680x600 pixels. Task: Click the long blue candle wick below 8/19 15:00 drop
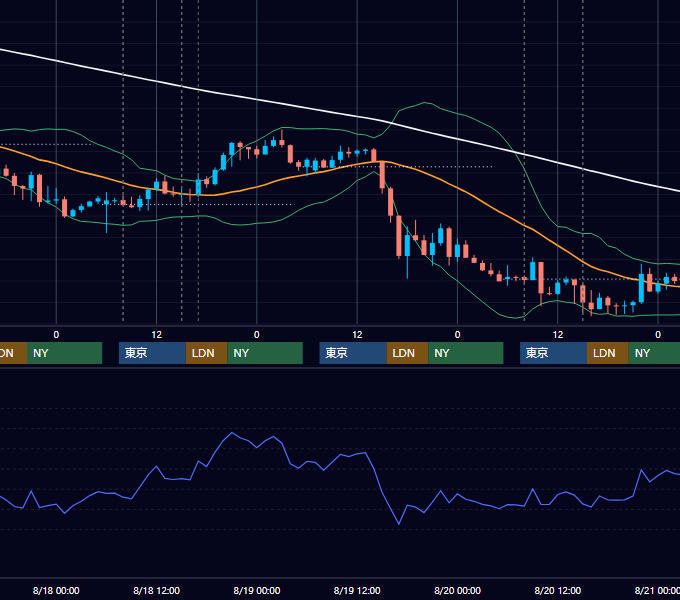pos(407,267)
